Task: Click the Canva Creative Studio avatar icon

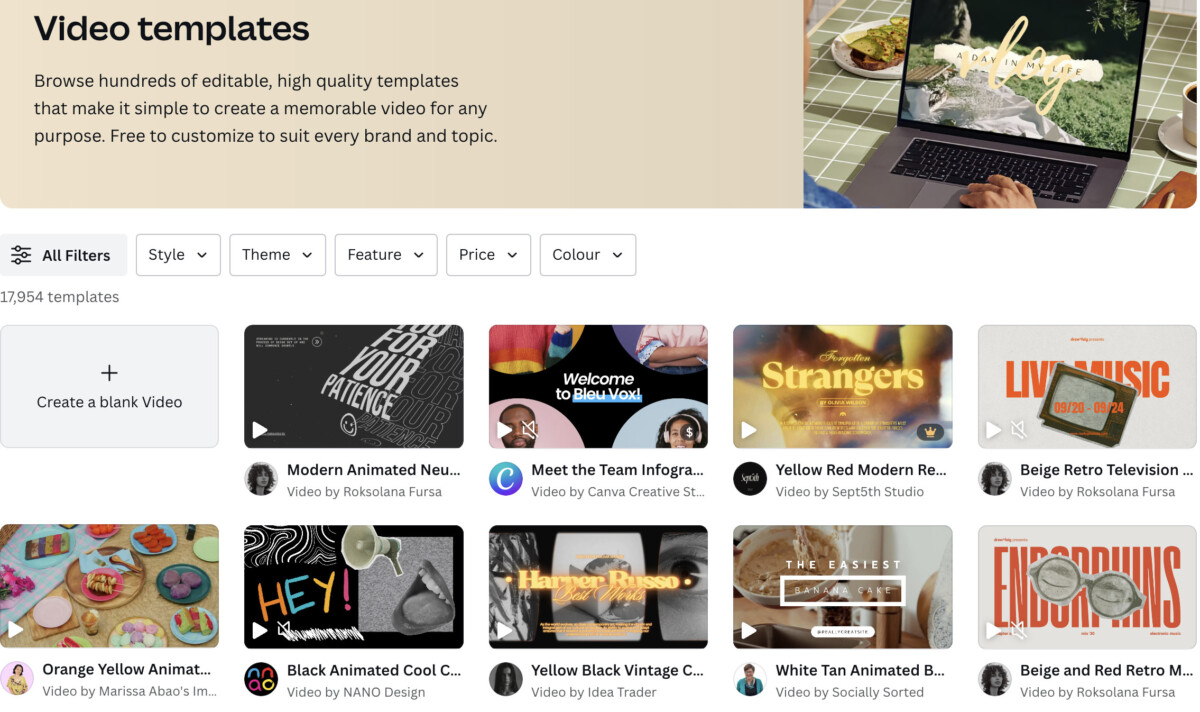Action: click(506, 479)
